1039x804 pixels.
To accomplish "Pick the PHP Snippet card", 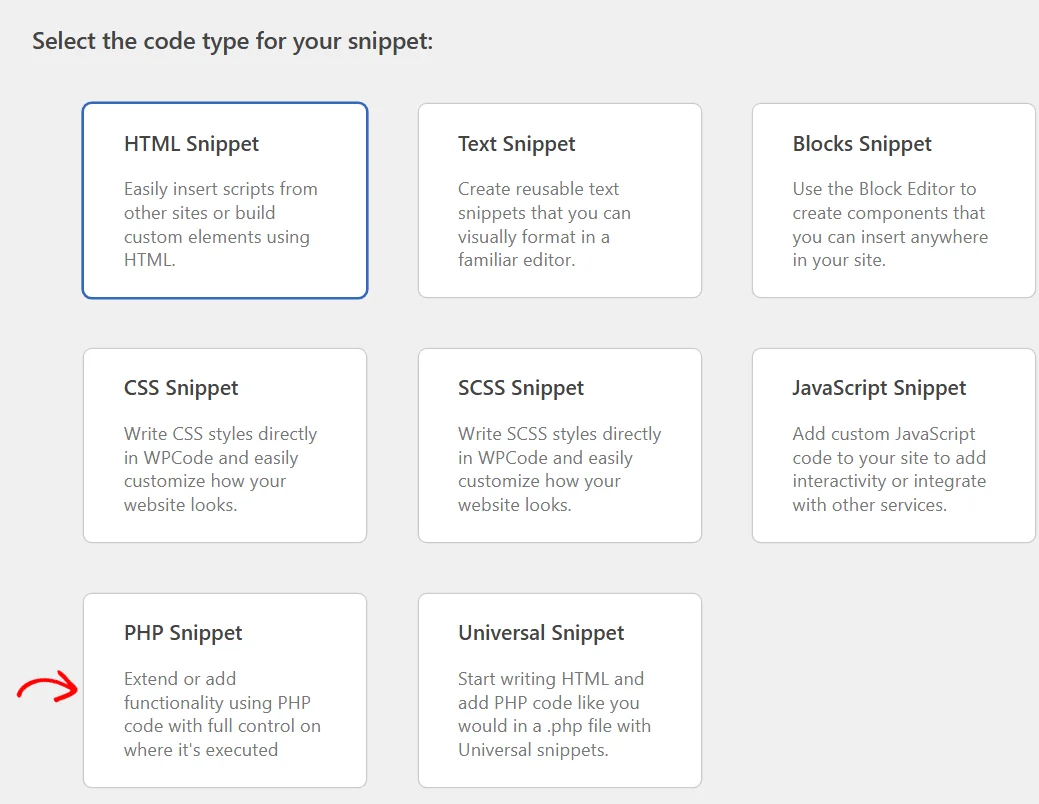I will 225,690.
